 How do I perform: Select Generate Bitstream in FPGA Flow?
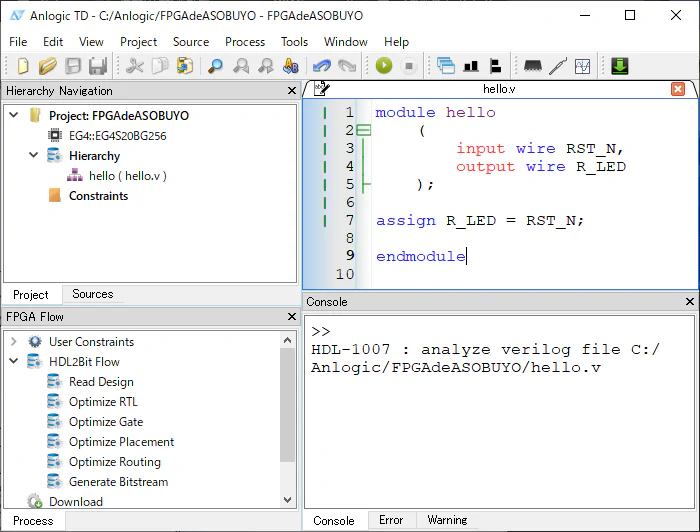pos(118,482)
